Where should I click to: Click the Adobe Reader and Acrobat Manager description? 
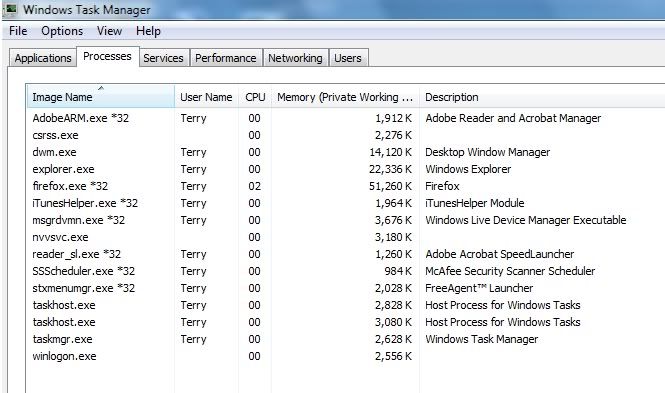coord(513,118)
